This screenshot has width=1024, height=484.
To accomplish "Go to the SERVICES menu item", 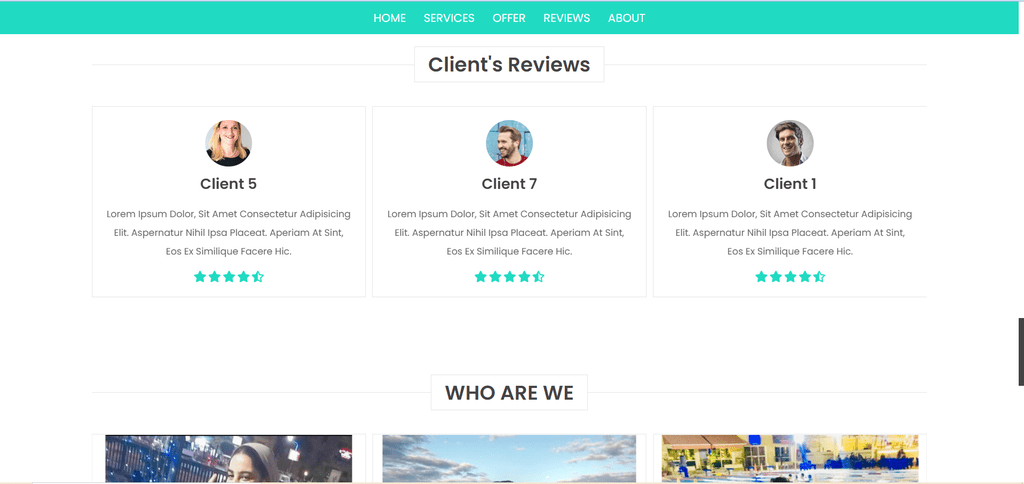I will coord(449,18).
